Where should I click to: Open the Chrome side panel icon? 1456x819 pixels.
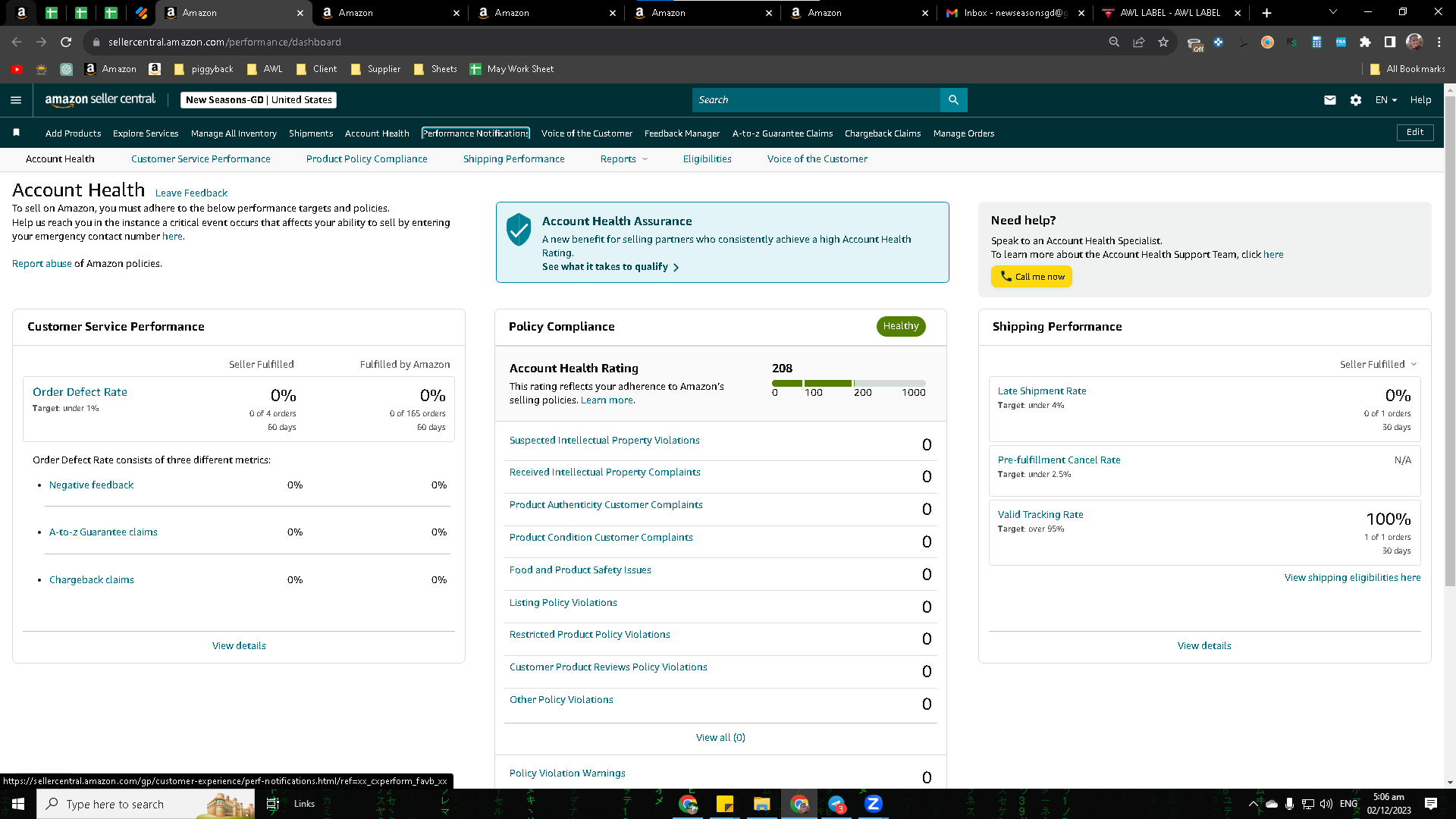pos(1389,42)
